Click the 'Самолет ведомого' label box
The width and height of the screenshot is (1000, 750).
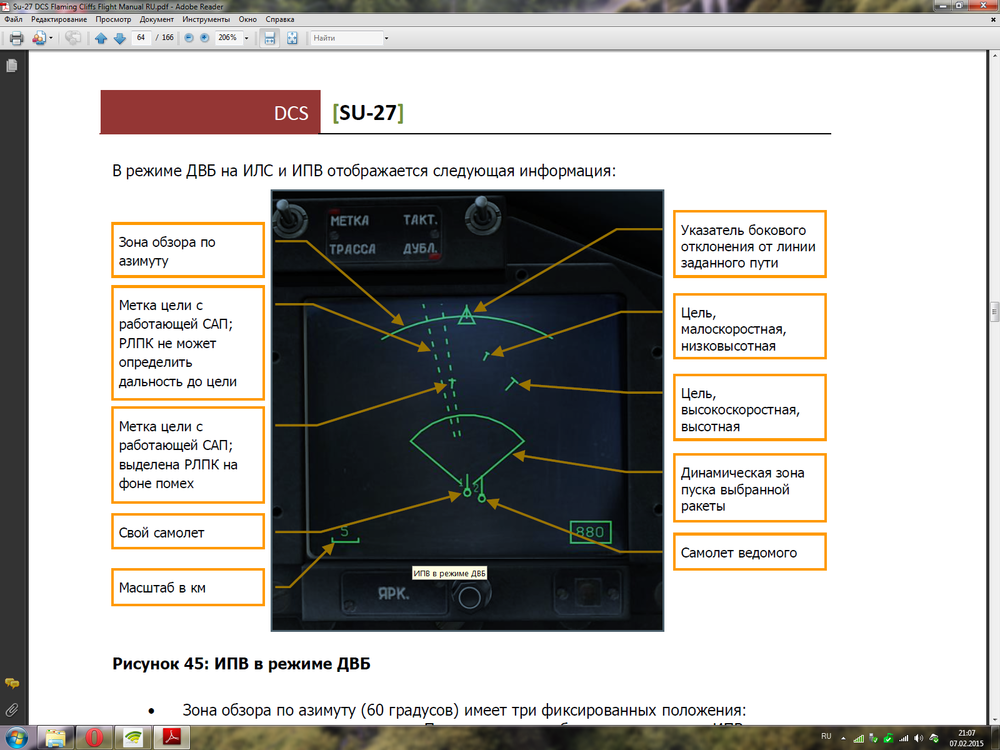tap(750, 552)
